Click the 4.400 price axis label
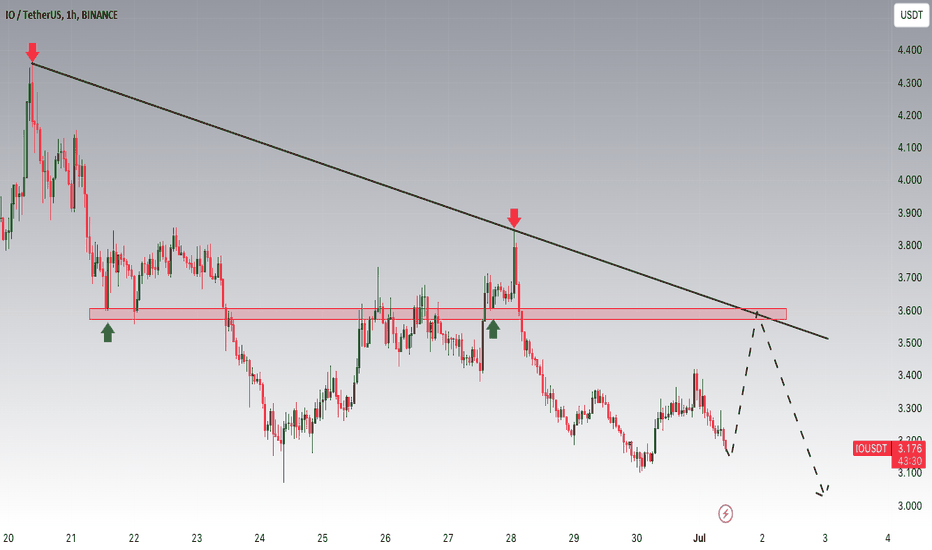The height and width of the screenshot is (550, 932). [x=909, y=51]
